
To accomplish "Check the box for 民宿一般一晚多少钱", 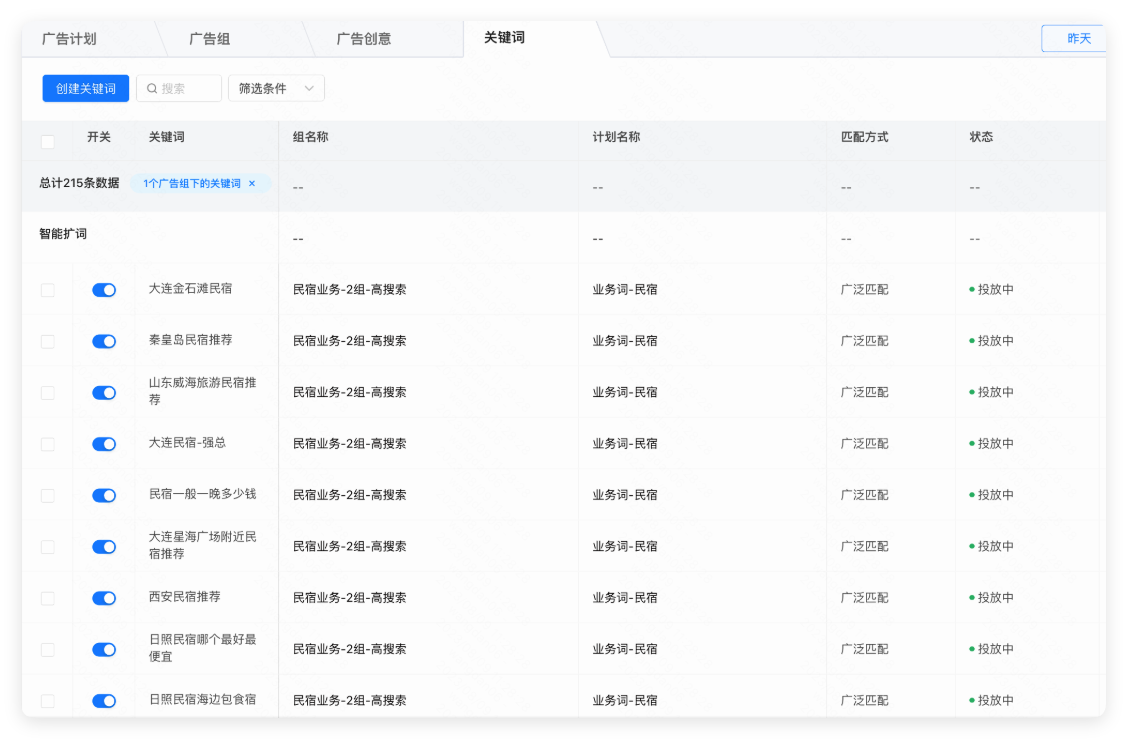I will 47,495.
